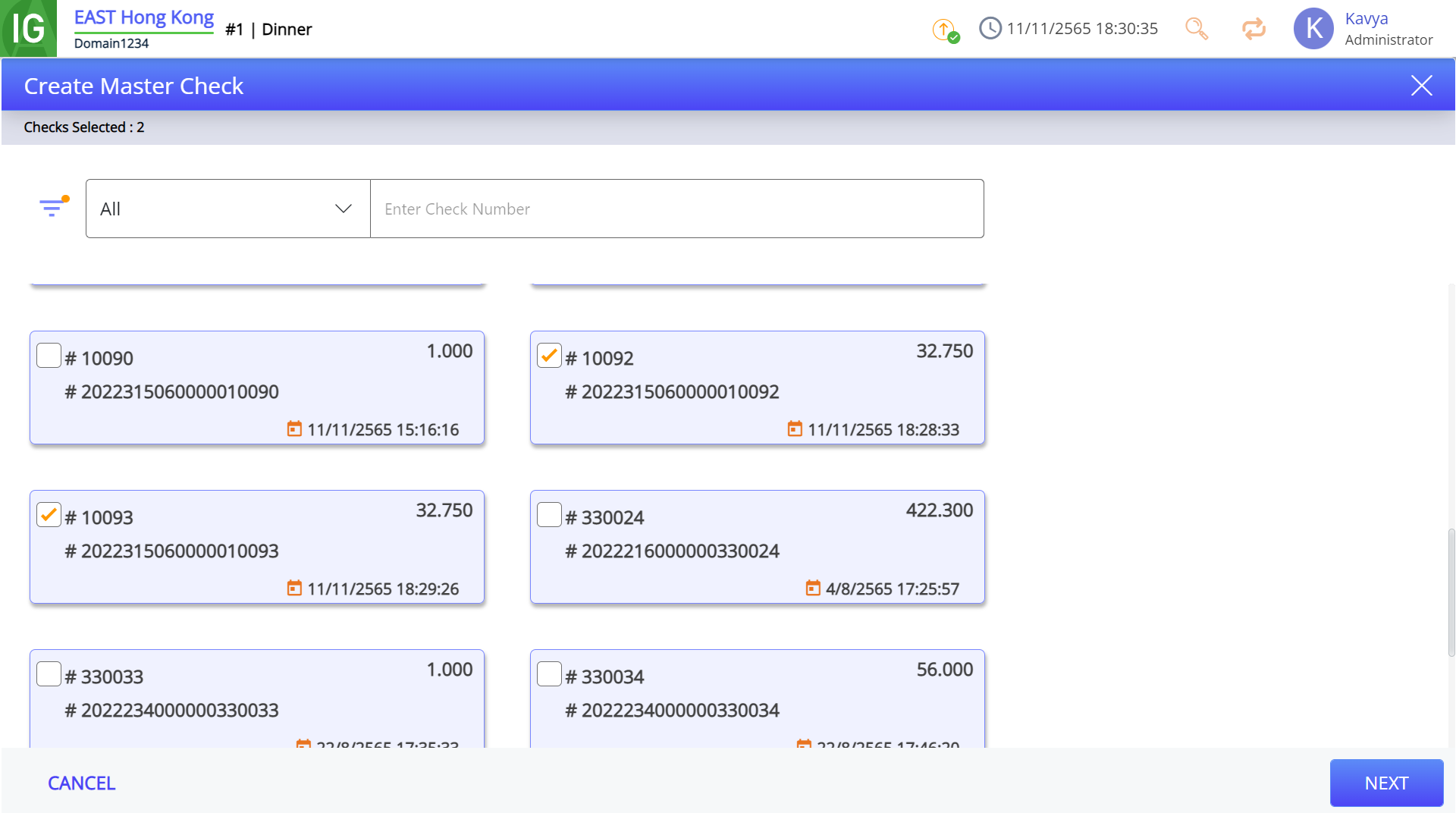The image size is (1456, 813).
Task: Click #1 | Dinner meal period label
Action: (x=268, y=30)
